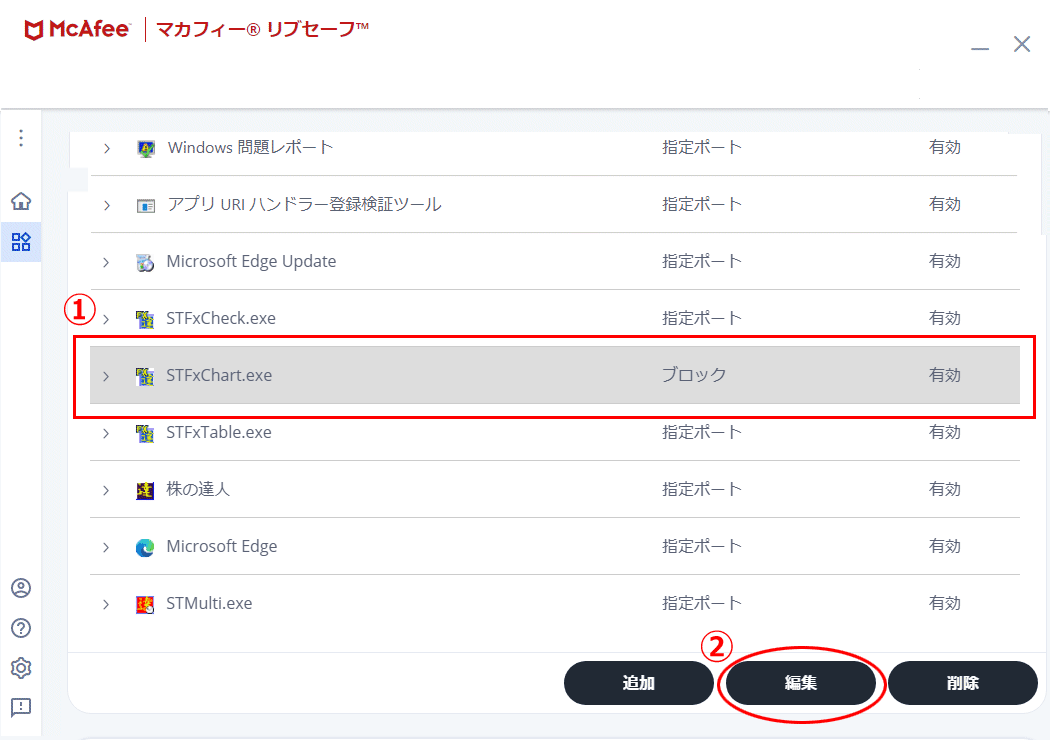The height and width of the screenshot is (740, 1050).
Task: Expand the STFxChart.exe row
Action: (106, 376)
